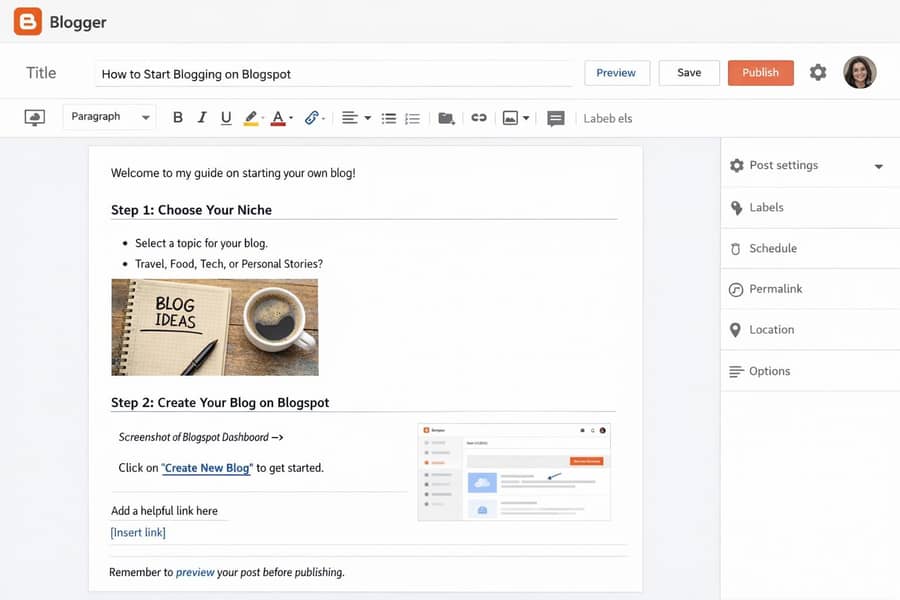Click the highlight color marker icon
Image resolution: width=900 pixels, height=600 pixels.
(251, 118)
